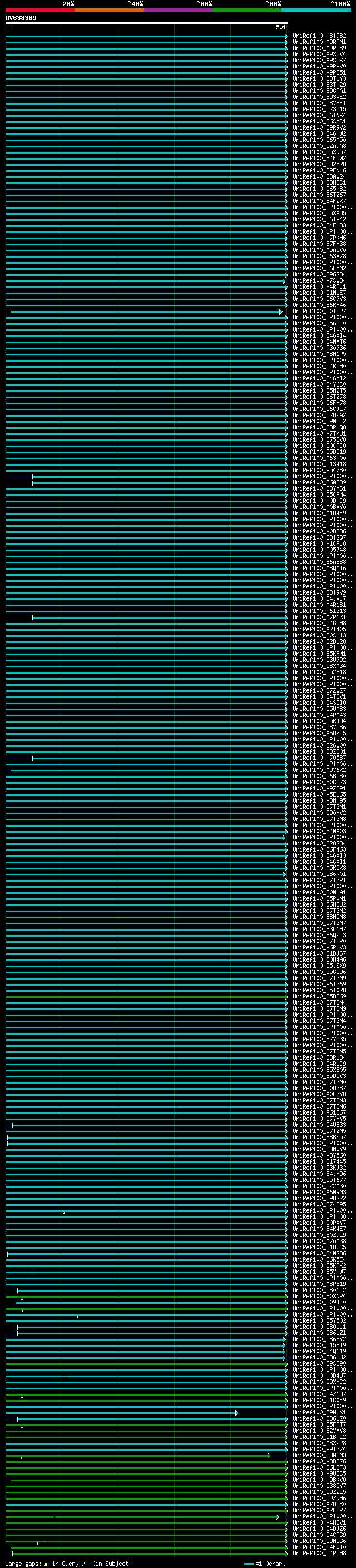Select hit label UniRef100_B8N3M3
The image size is (356, 1568).
pos(319,1456)
